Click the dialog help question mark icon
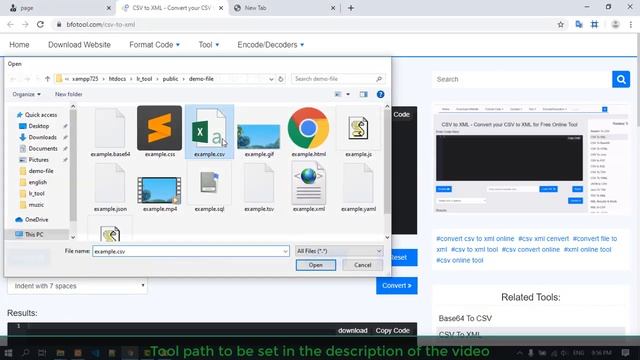 380,94
